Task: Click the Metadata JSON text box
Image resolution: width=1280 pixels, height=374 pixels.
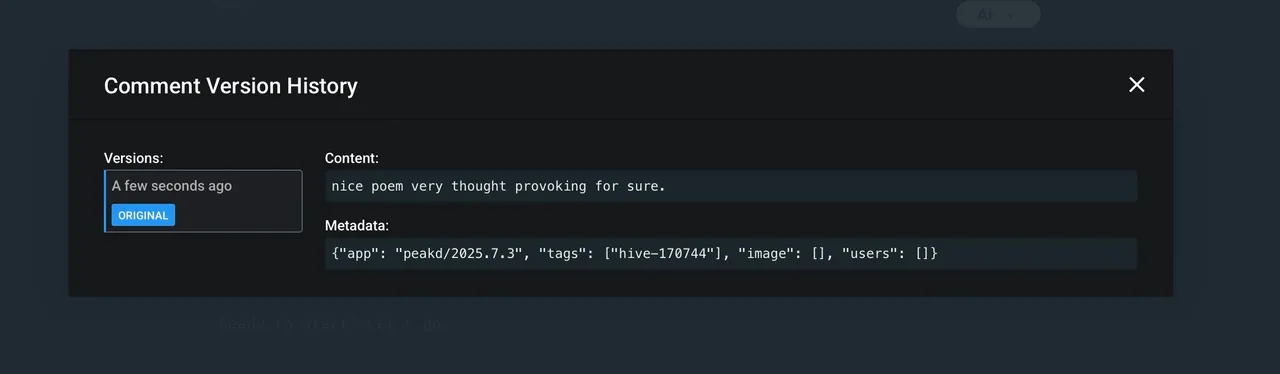Action: tap(731, 254)
